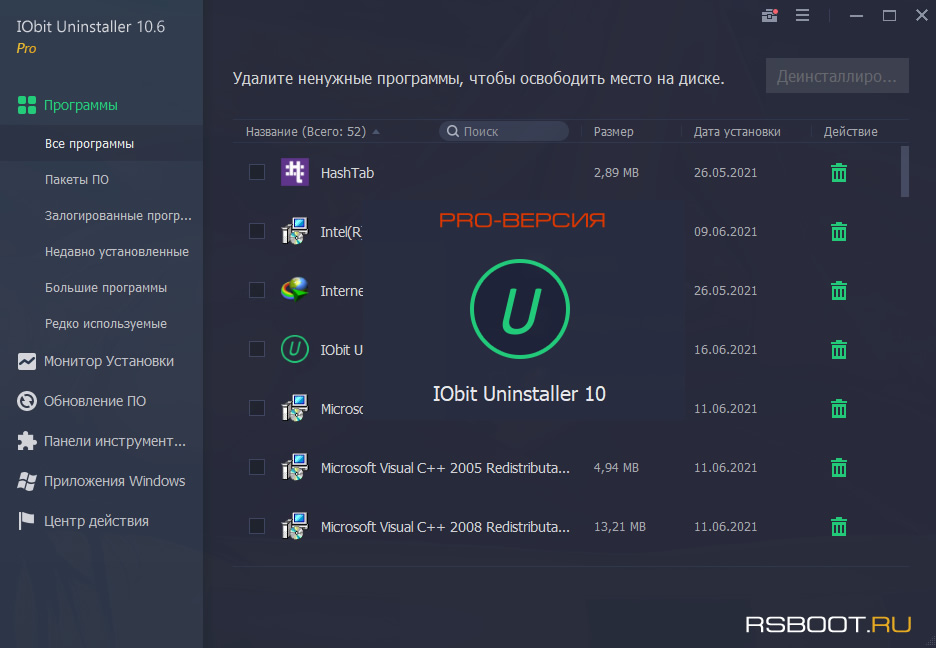
Task: Click the HashTab program icon
Action: pos(295,172)
